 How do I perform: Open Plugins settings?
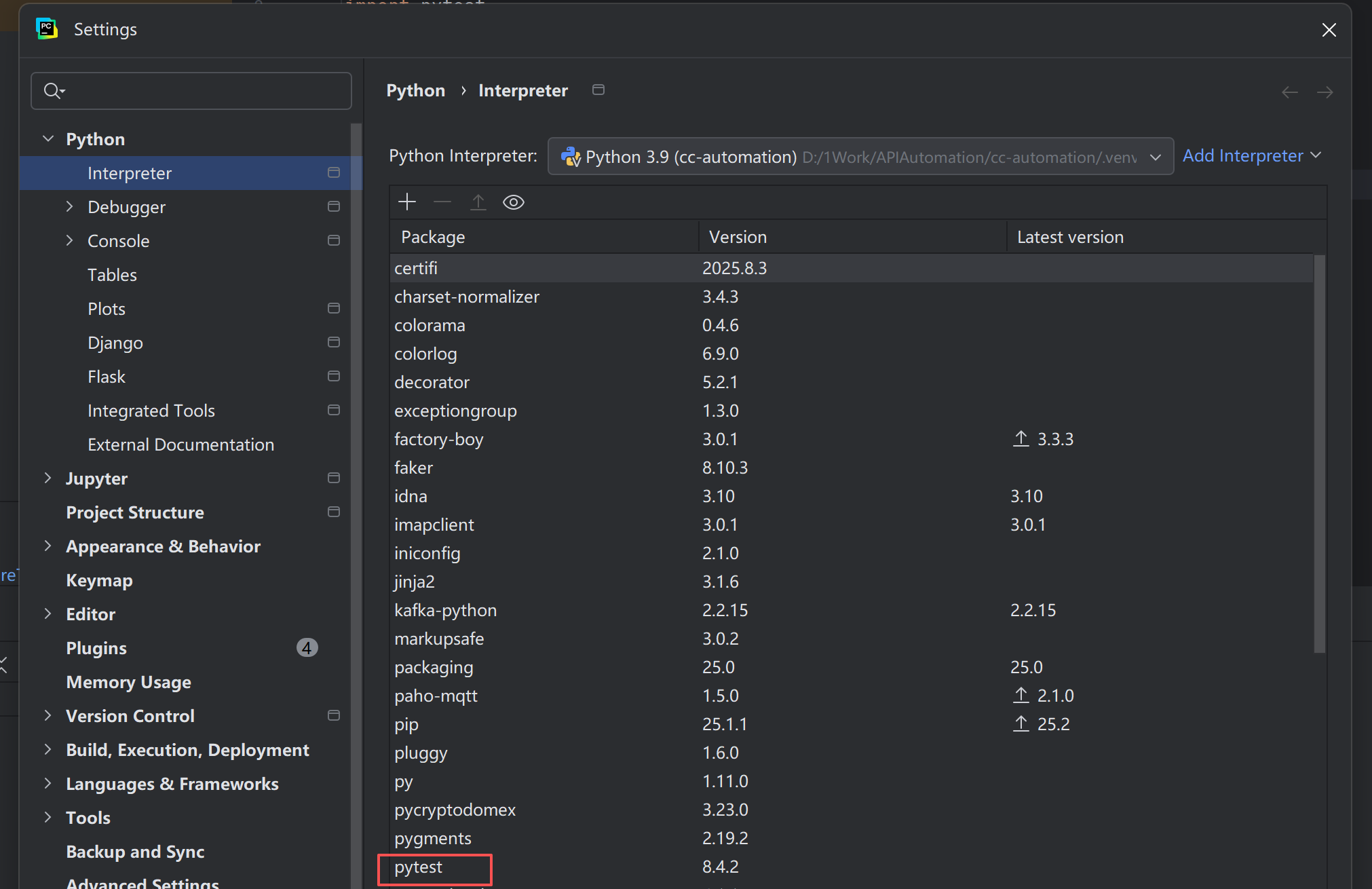tap(96, 648)
